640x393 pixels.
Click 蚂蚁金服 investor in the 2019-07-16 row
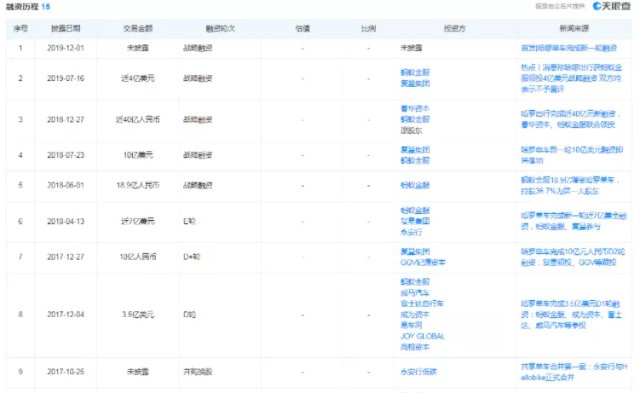(415, 73)
